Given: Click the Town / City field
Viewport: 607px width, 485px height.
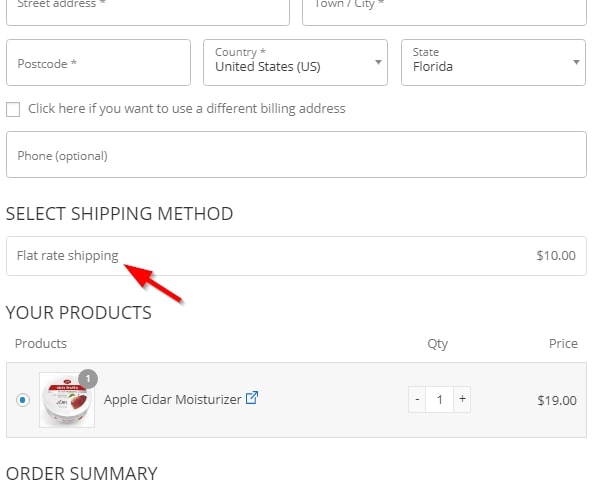Looking at the screenshot, I should (444, 12).
